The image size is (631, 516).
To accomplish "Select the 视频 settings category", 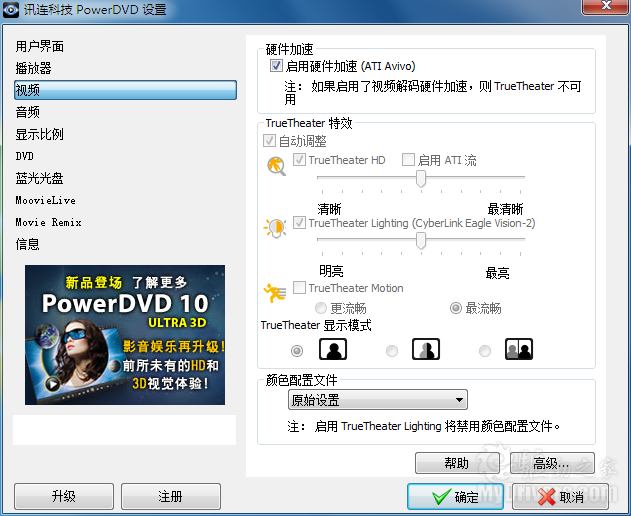I will tap(126, 90).
